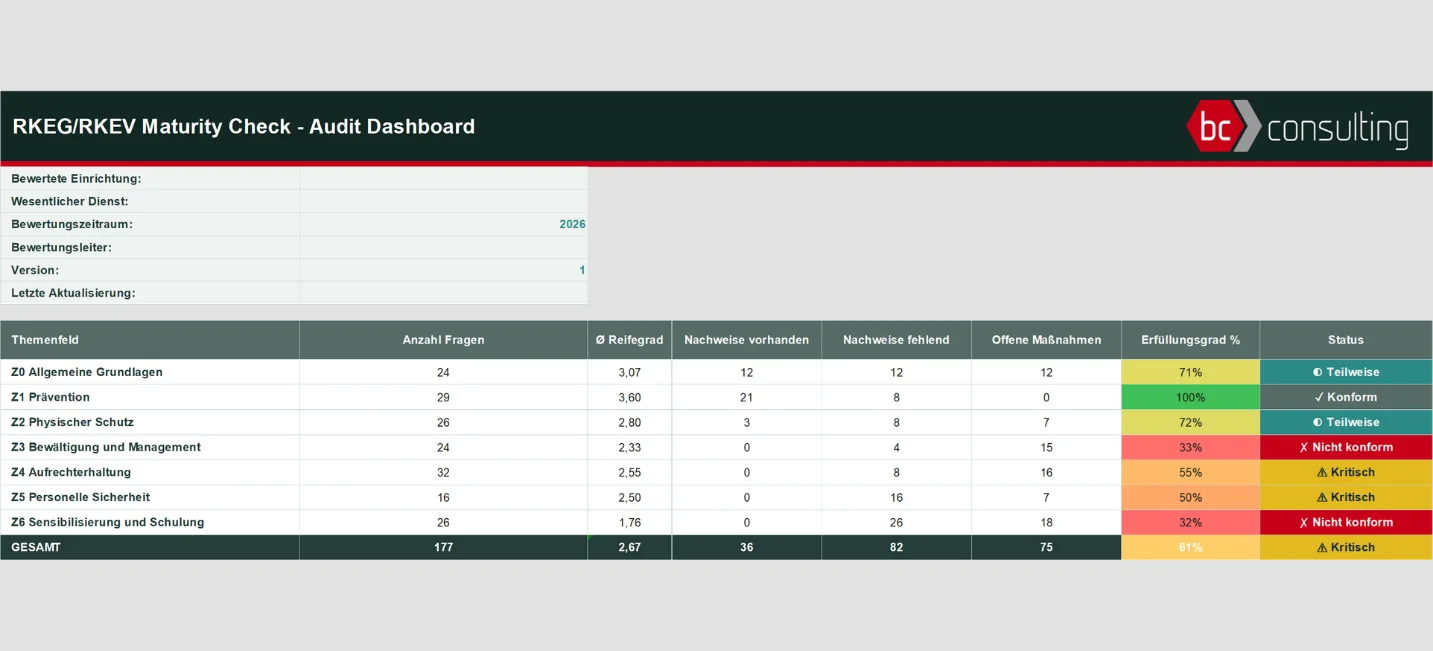Screen dimensions: 1433x651
Task: Click the 'Nachweise vorhanden' column header
Action: coord(746,340)
